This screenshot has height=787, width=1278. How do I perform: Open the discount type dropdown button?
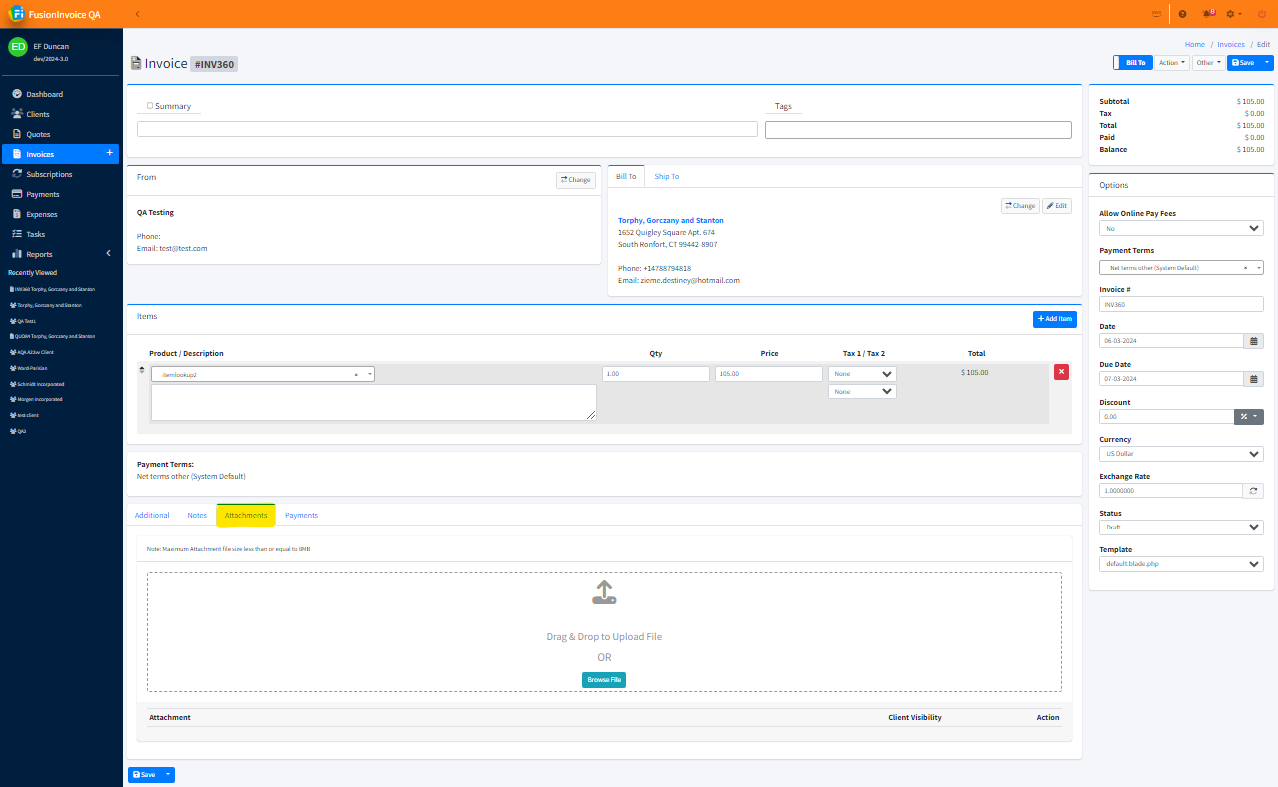(x=1248, y=416)
